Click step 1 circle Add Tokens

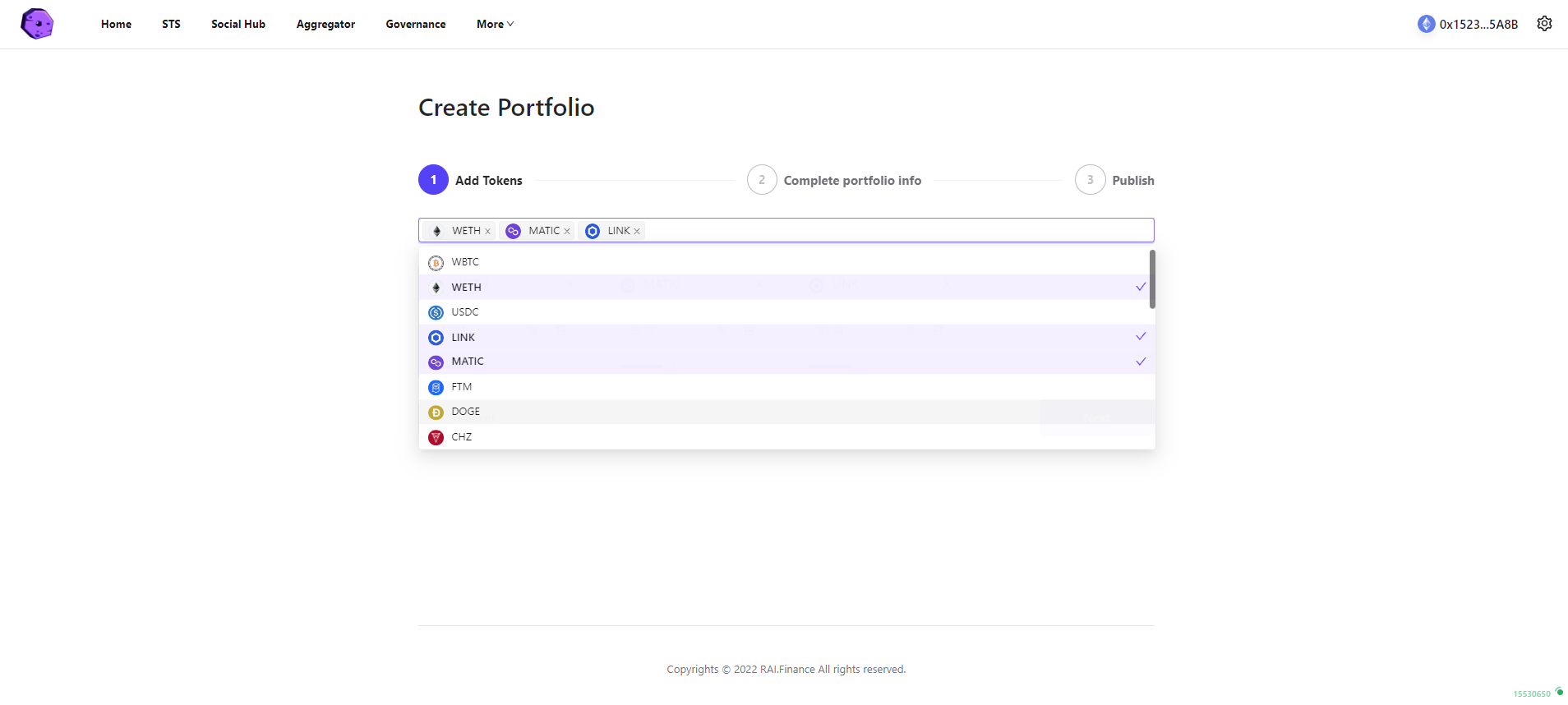pos(433,180)
